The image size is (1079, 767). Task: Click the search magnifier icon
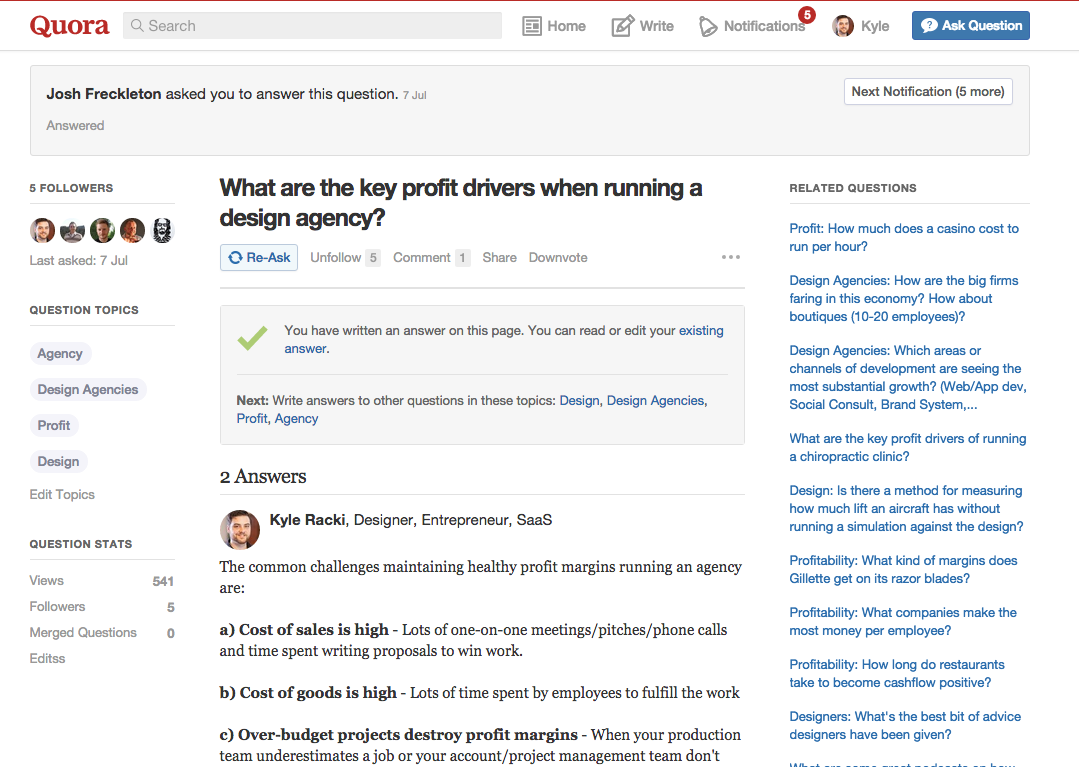(x=137, y=25)
